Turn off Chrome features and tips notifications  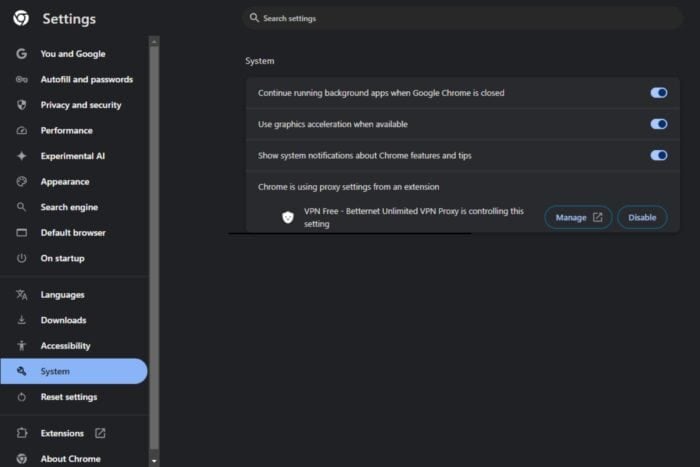(x=658, y=155)
